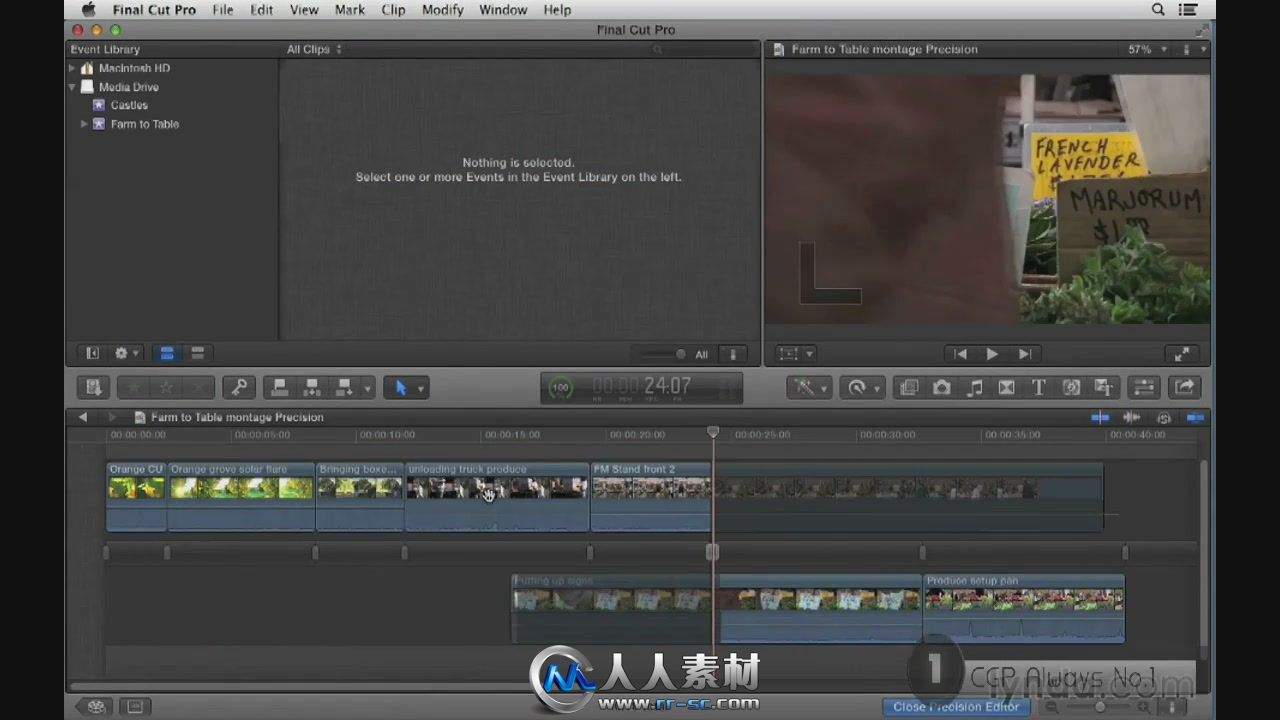Toggle timeline snapping button
This screenshot has width=1280, height=720.
tap(1195, 417)
